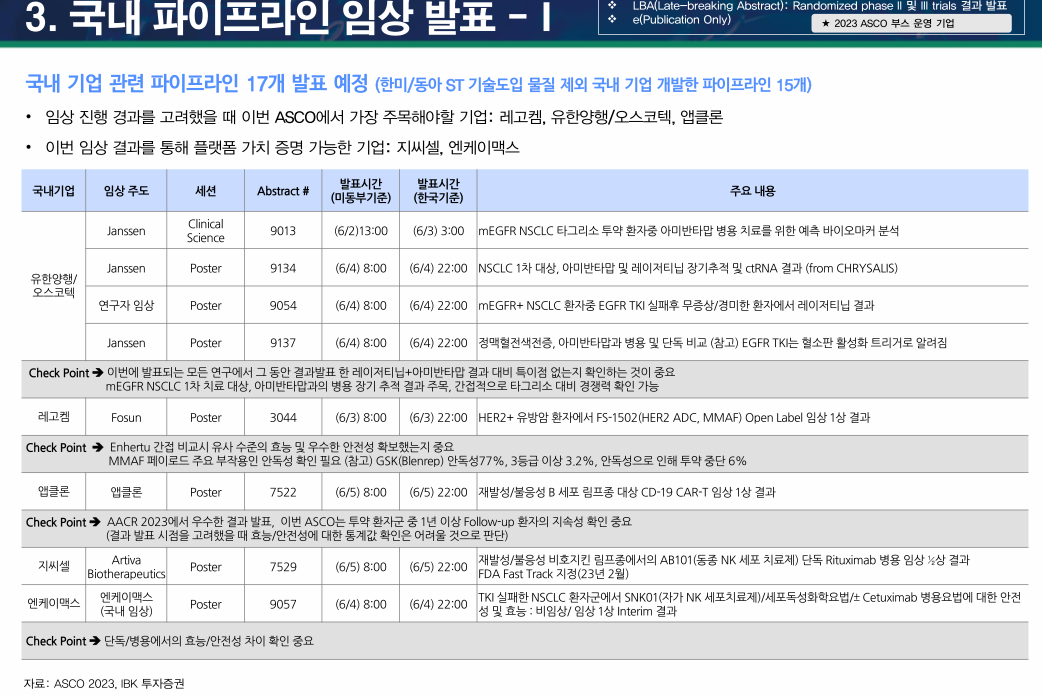
Task: Click the '세션' column header
Action: [205, 191]
